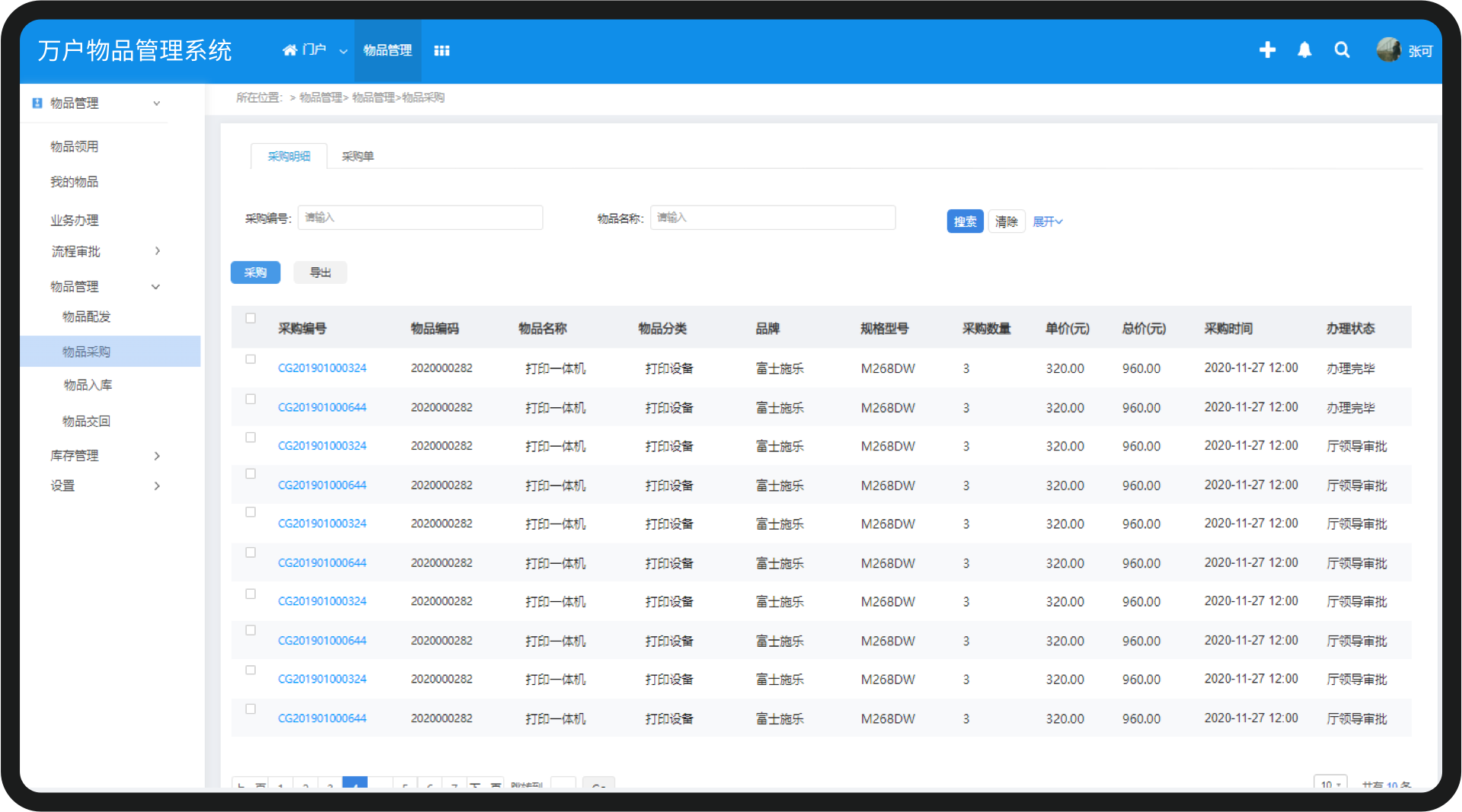The height and width of the screenshot is (812, 1462).
Task: Expand the 门户 dropdown arrow
Action: (343, 51)
